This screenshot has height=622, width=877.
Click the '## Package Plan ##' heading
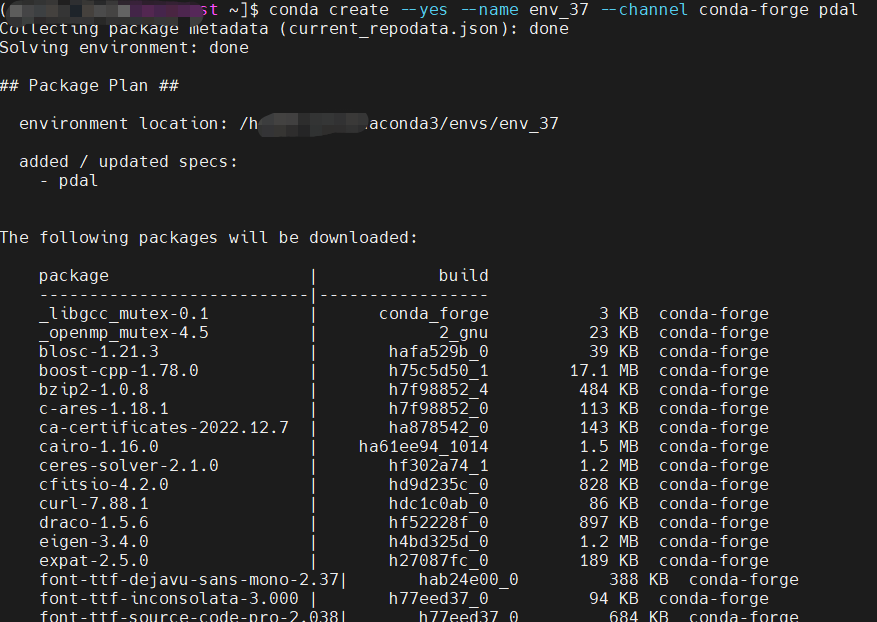click(x=89, y=86)
